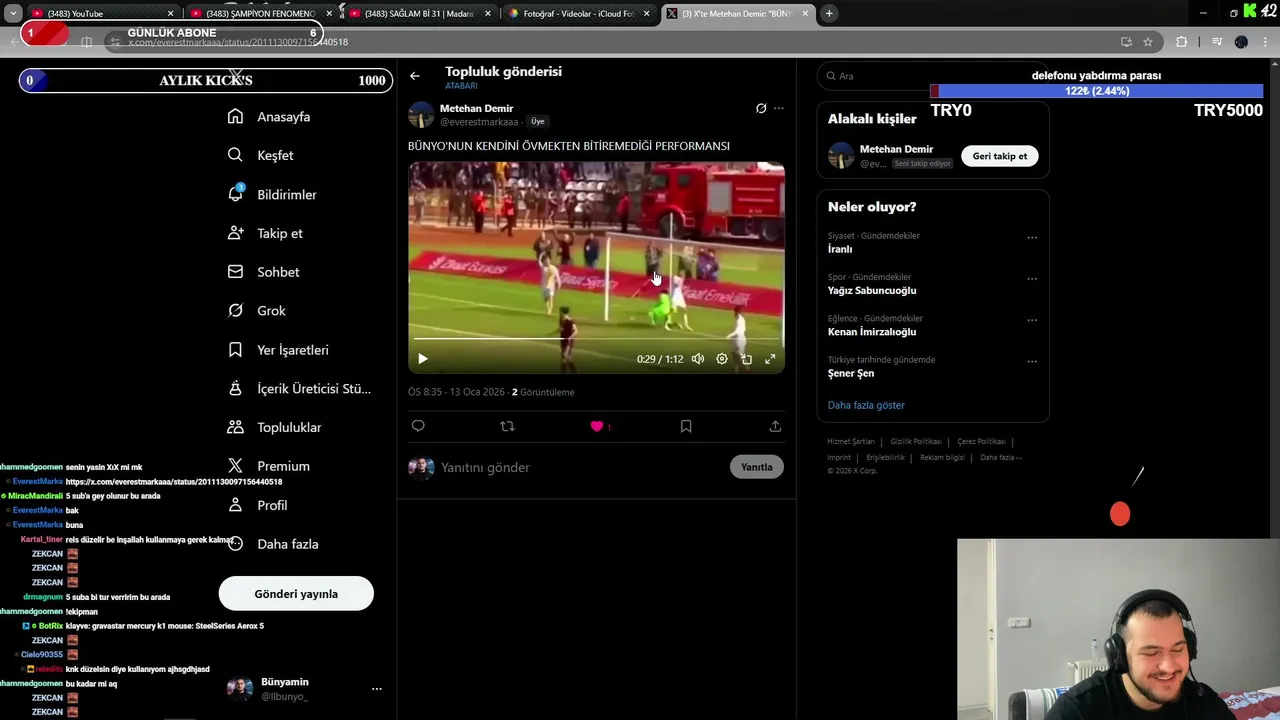Open tab search dropdown arrow
The image size is (1280, 720).
[13, 13]
